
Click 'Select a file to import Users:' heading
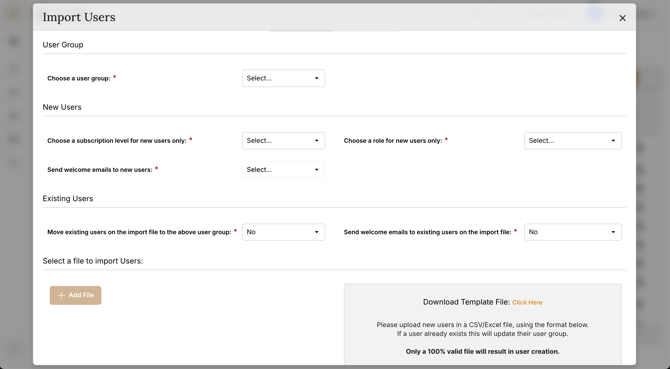click(93, 261)
